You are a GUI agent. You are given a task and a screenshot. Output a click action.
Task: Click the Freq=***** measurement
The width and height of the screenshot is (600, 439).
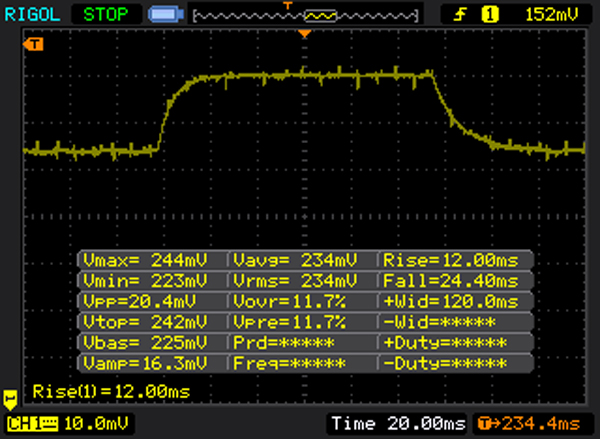click(x=289, y=363)
